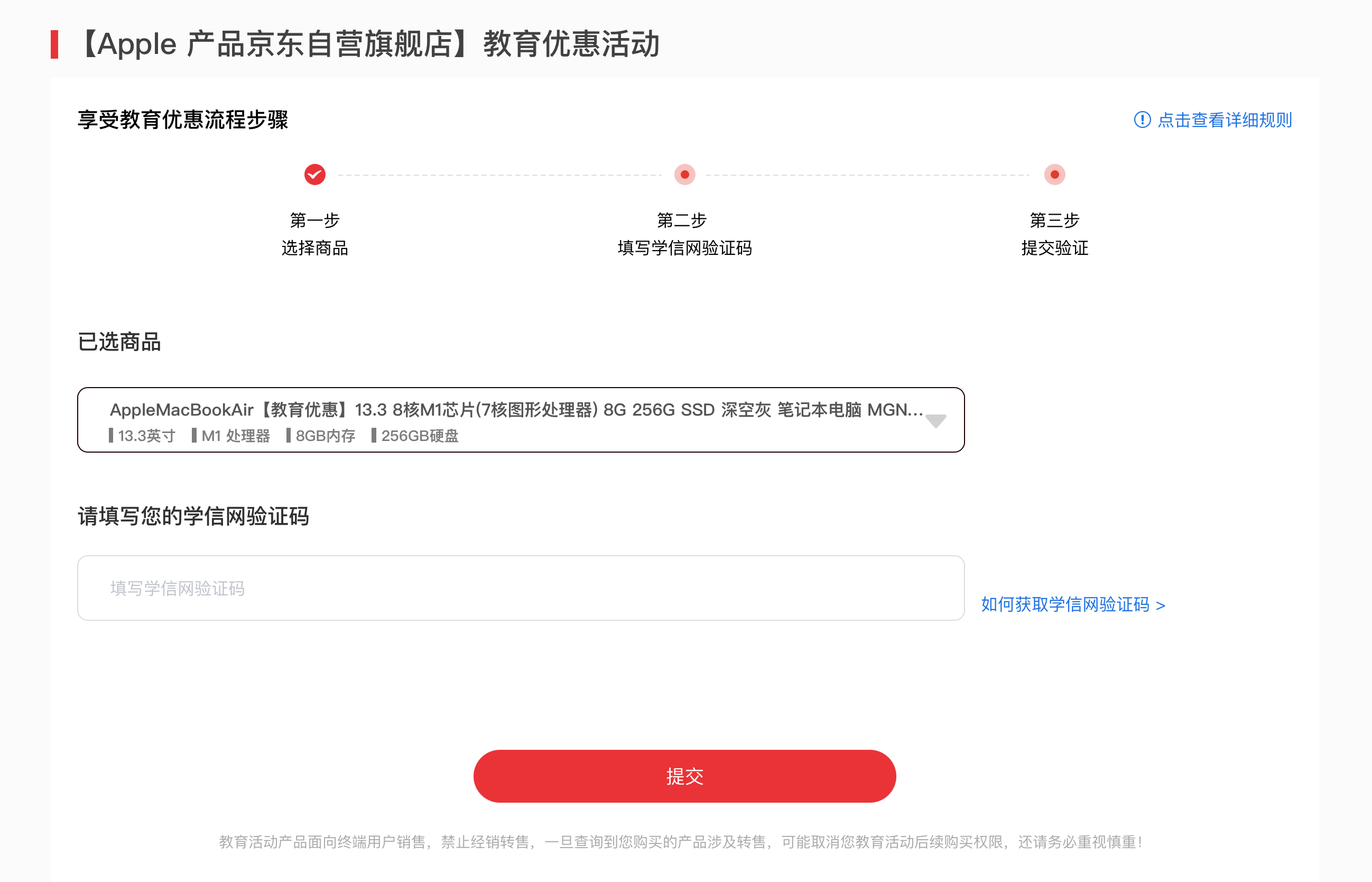Click the M1 处理器 spec tag

click(230, 436)
